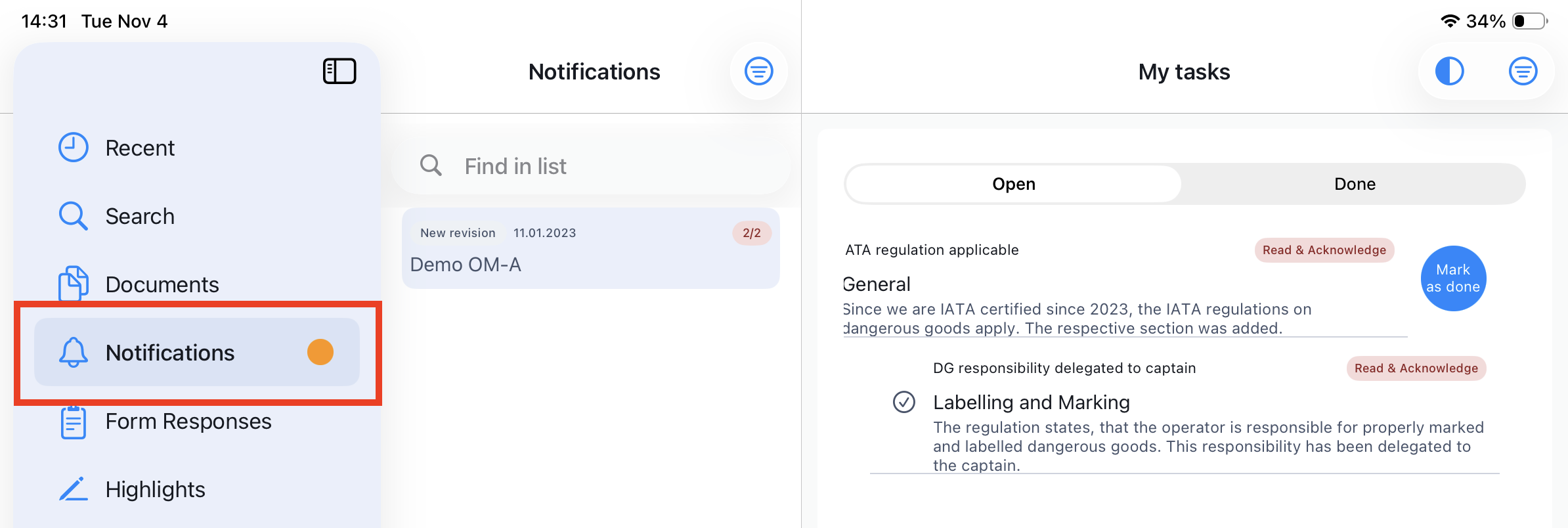This screenshot has height=528, width=1568.
Task: Open Documents in the sidebar
Action: 162,284
